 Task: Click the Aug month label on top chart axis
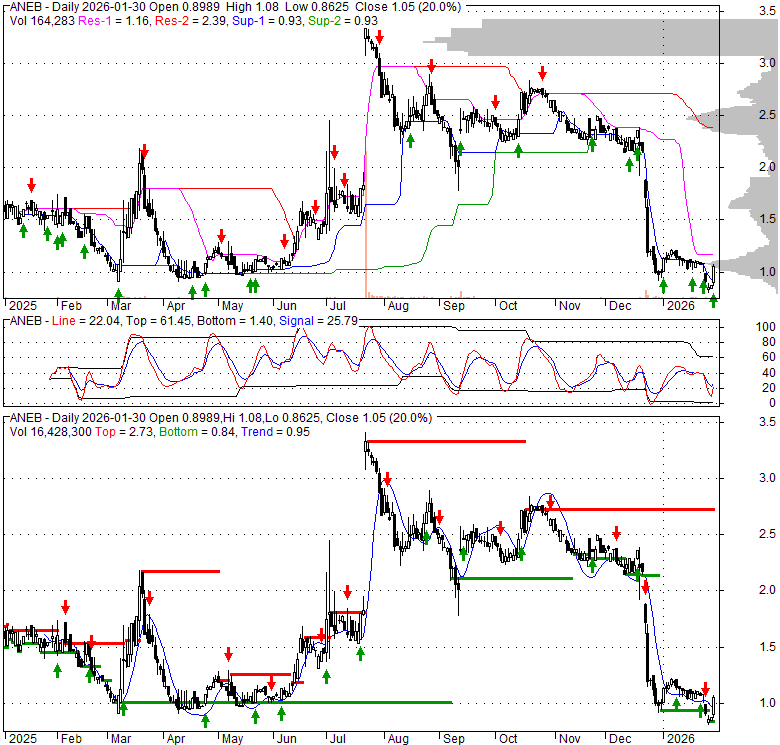coord(397,306)
